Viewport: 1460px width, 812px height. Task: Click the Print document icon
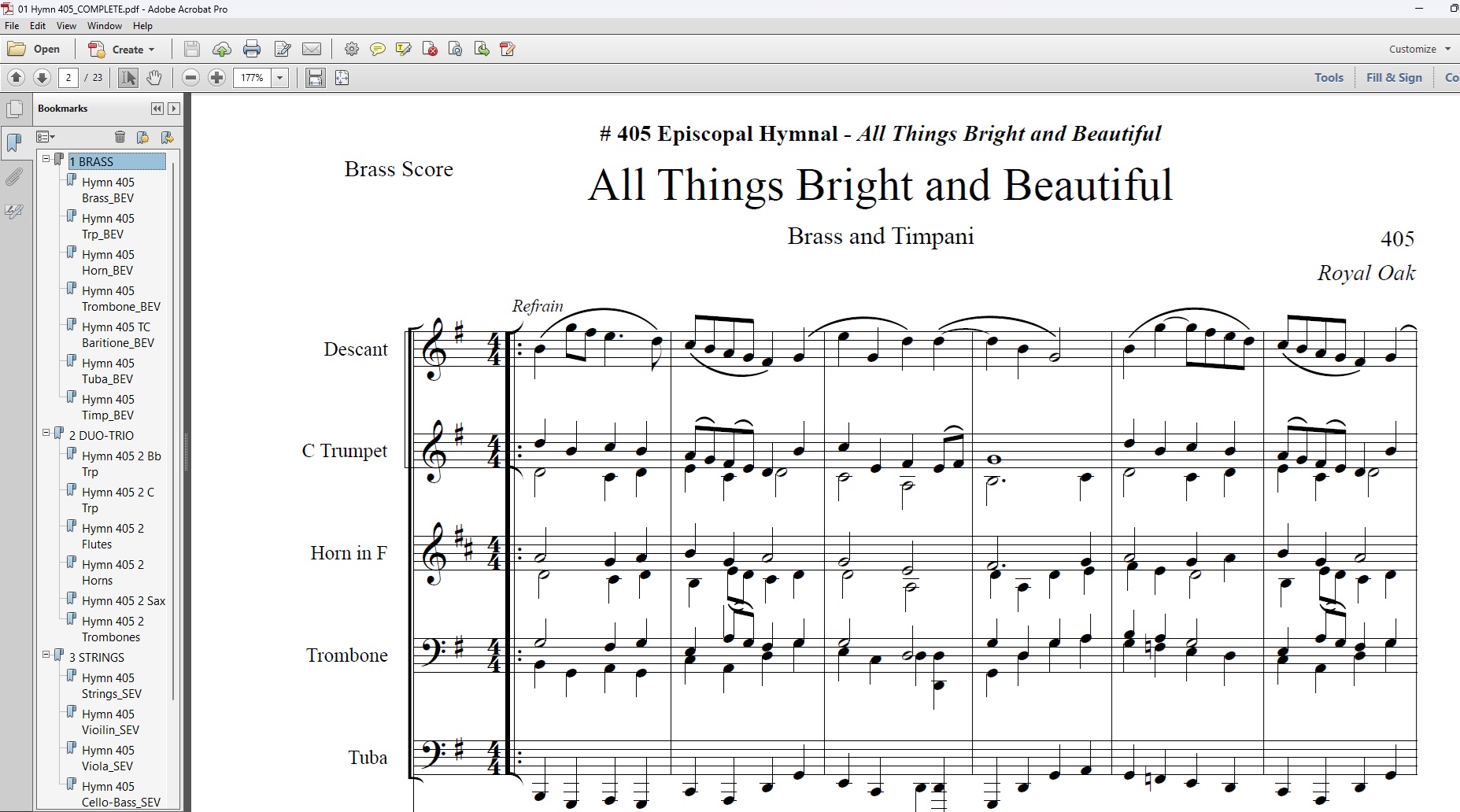pos(251,49)
